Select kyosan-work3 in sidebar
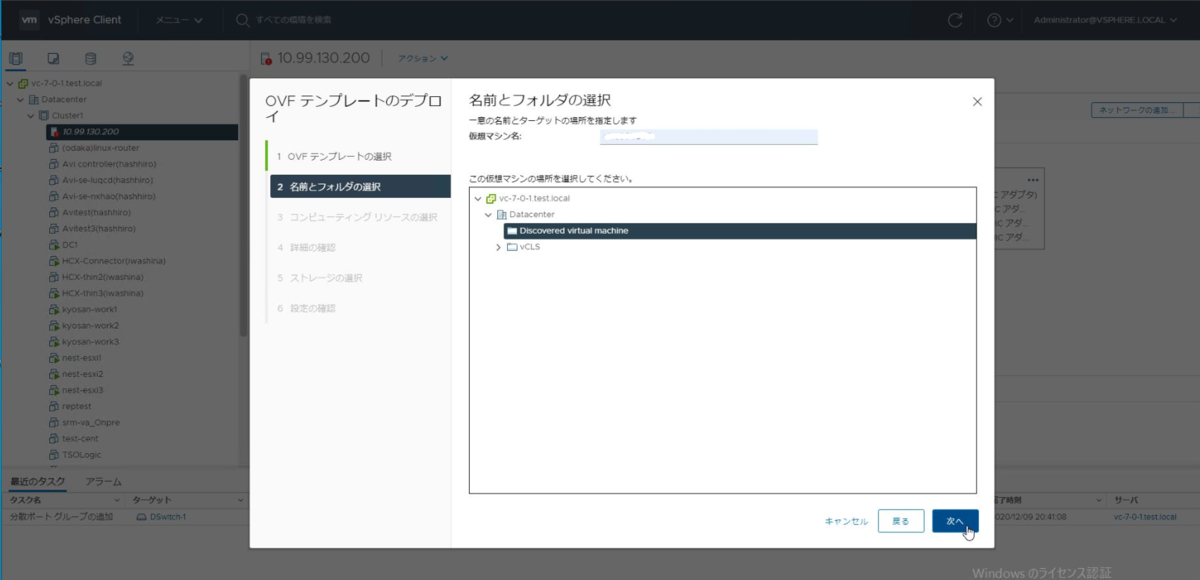The image size is (1200, 580). (91, 342)
